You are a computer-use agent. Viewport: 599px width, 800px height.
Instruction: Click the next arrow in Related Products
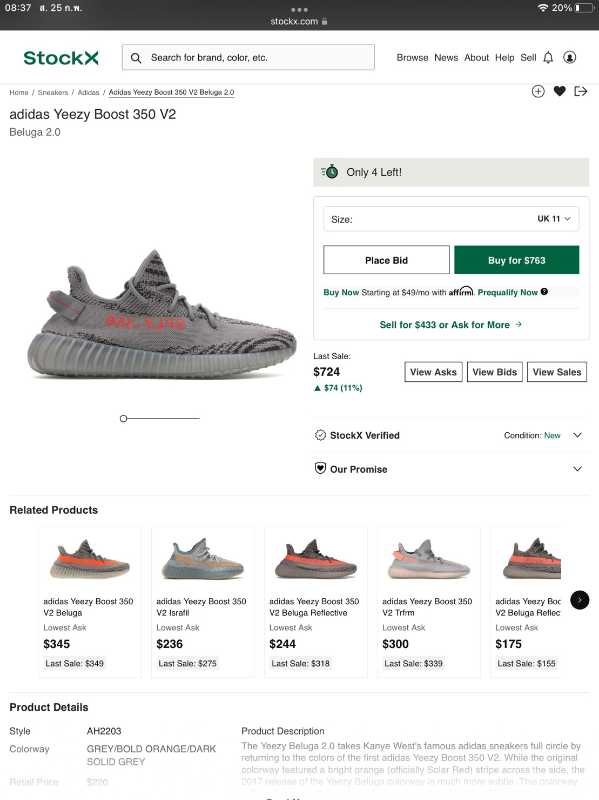(580, 600)
